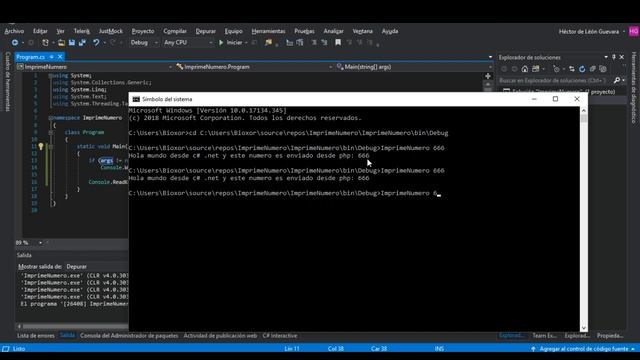Open the Compilar menu
640x360 pixels.
pyautogui.click(x=175, y=31)
